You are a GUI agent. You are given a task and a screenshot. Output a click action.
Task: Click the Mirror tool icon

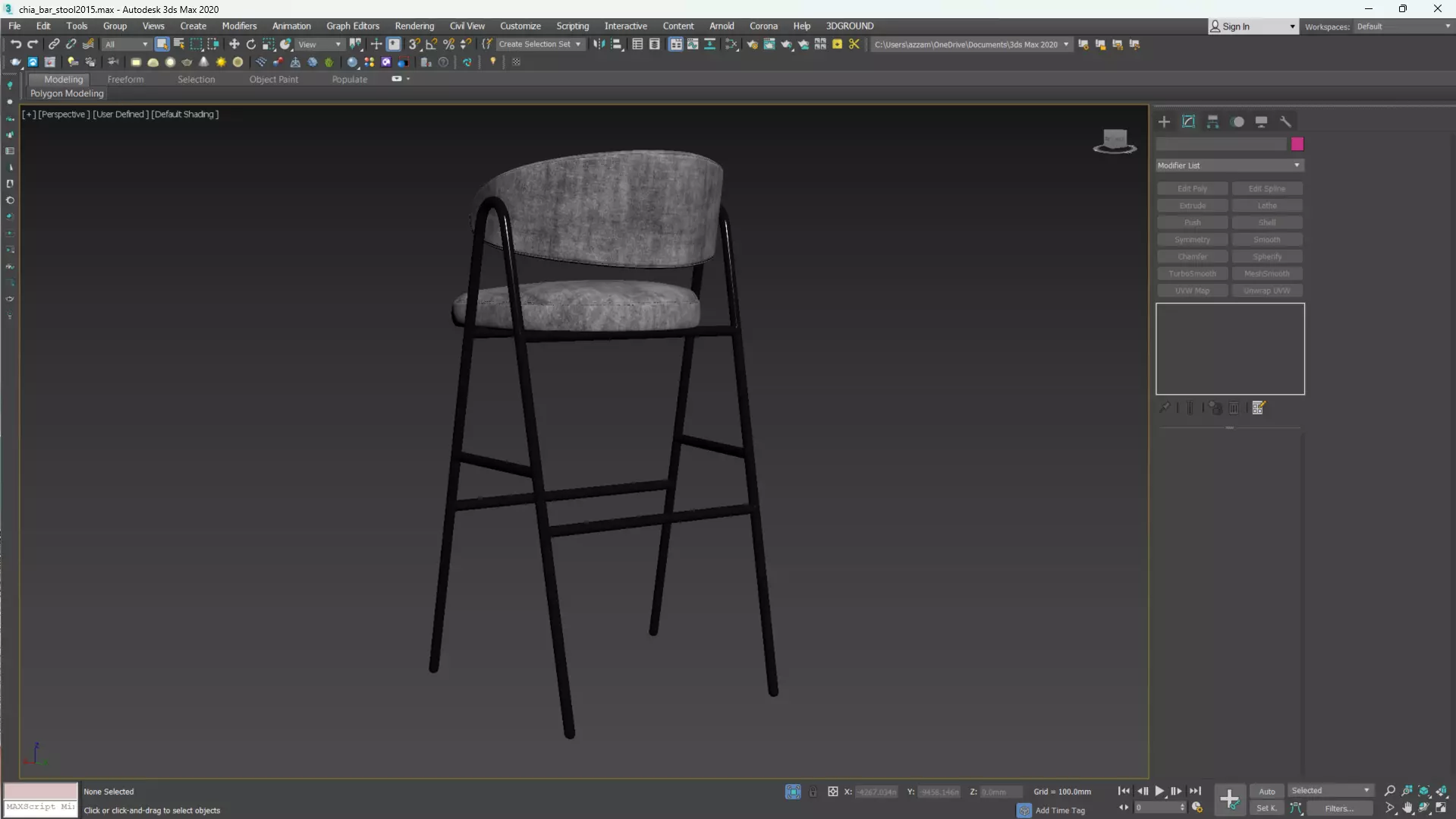599,44
